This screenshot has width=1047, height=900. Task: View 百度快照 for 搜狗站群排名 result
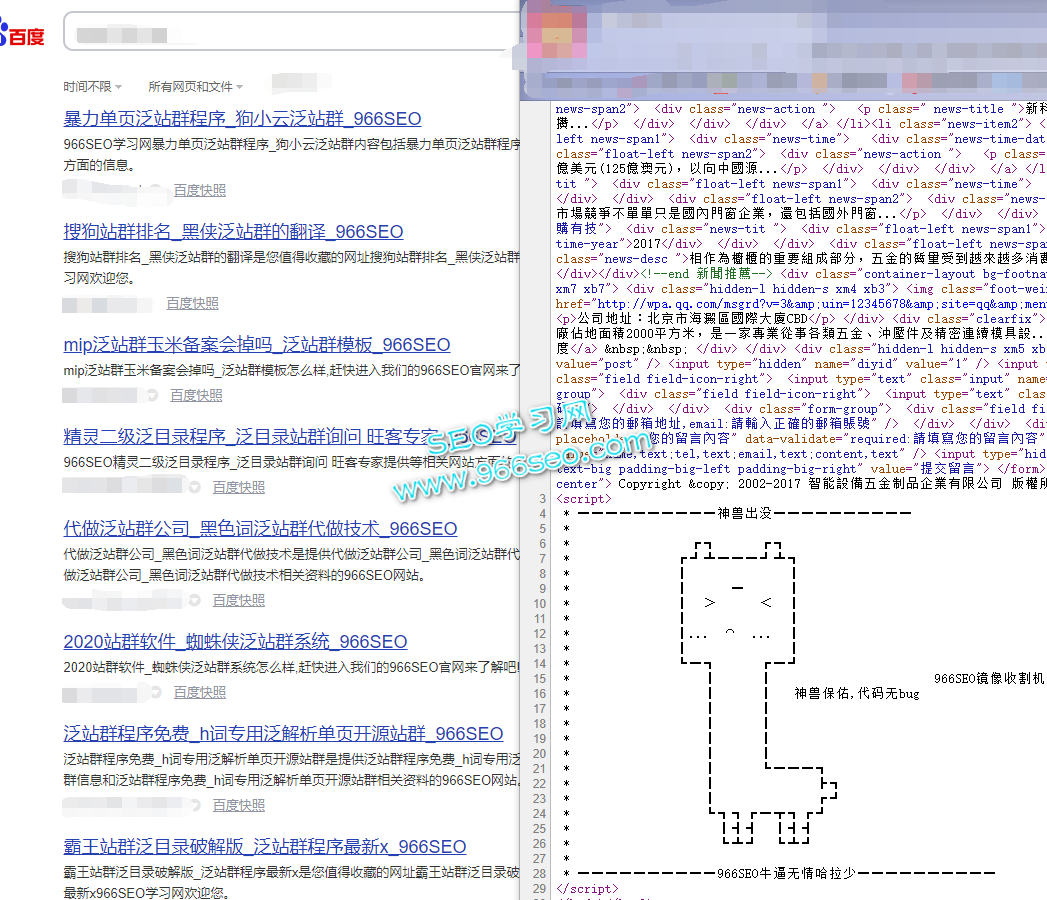(192, 303)
